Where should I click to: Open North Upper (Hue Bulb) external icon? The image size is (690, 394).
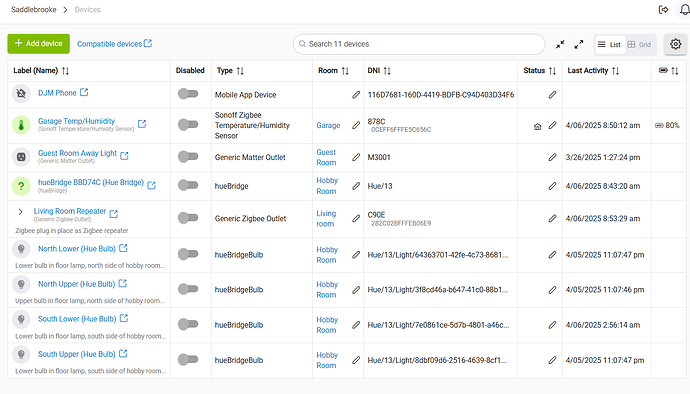(123, 284)
